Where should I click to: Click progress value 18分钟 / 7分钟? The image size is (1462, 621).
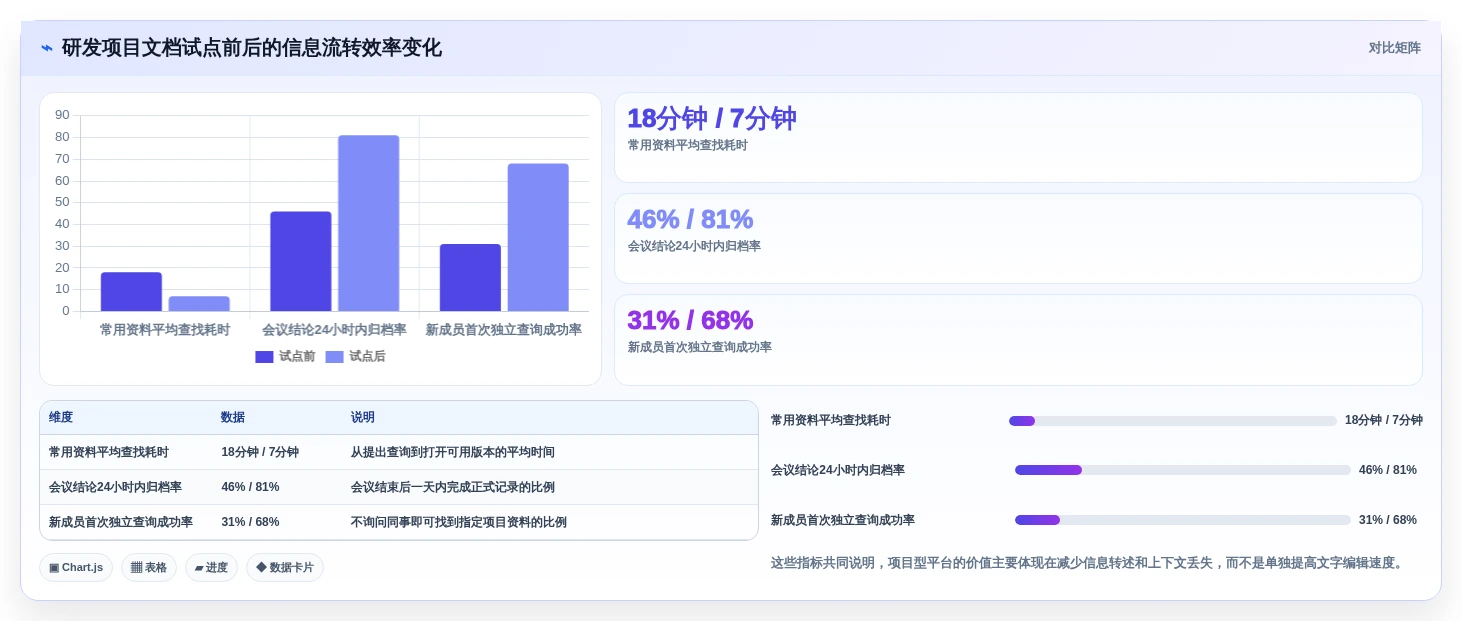click(x=1384, y=420)
